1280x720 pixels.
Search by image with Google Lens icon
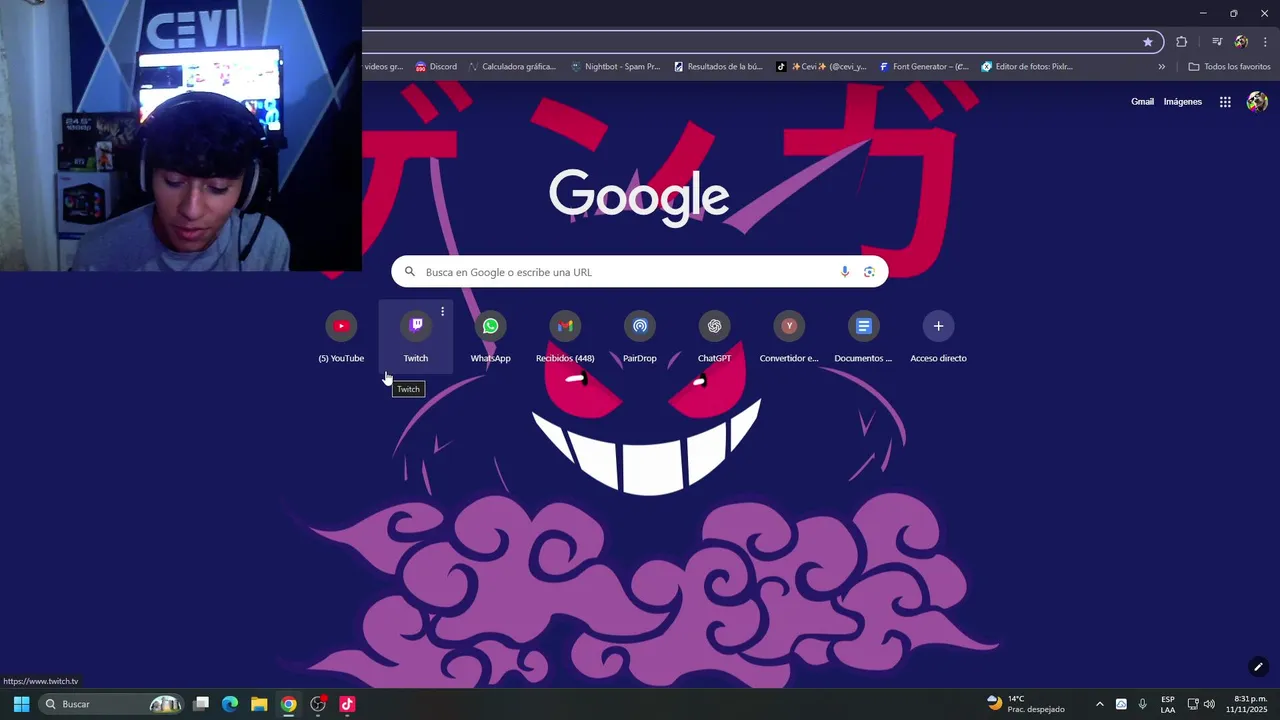[x=869, y=272]
